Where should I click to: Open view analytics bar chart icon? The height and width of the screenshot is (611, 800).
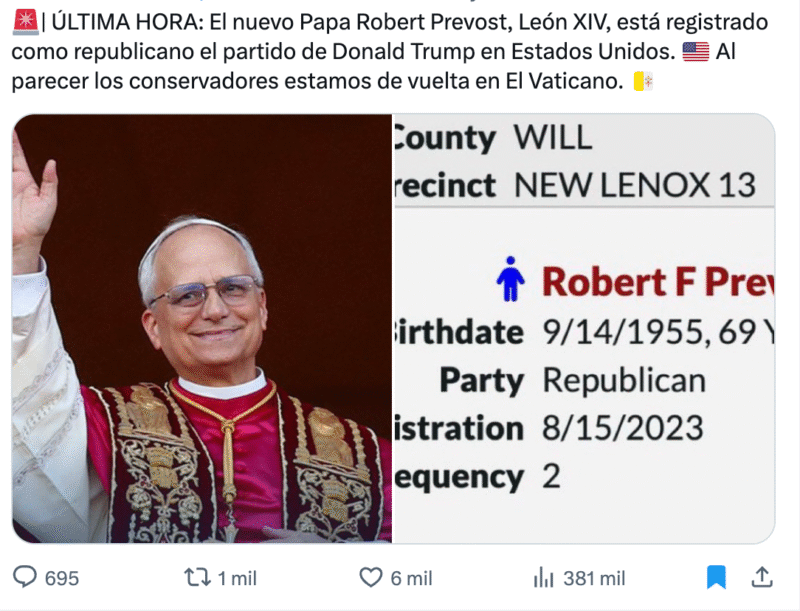coord(544,577)
